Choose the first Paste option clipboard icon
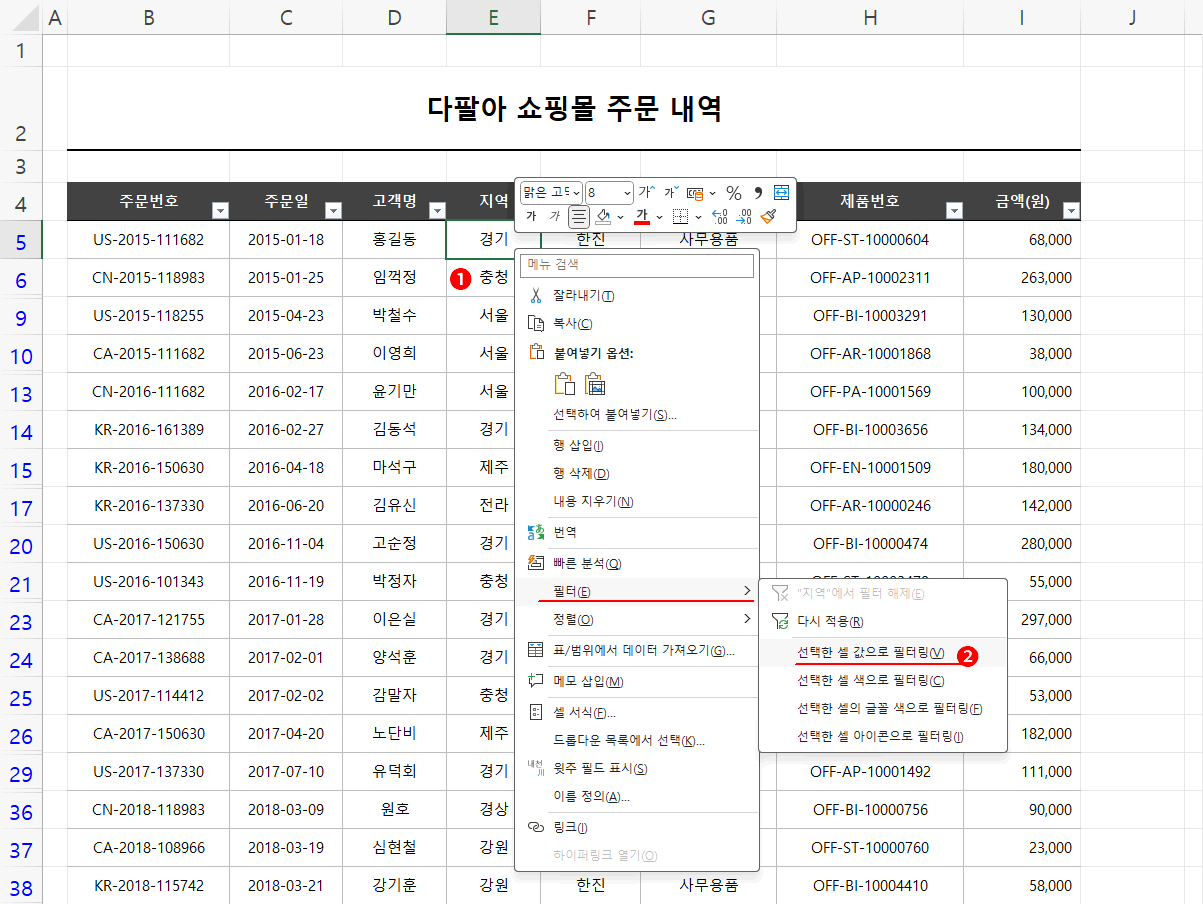 (x=565, y=384)
